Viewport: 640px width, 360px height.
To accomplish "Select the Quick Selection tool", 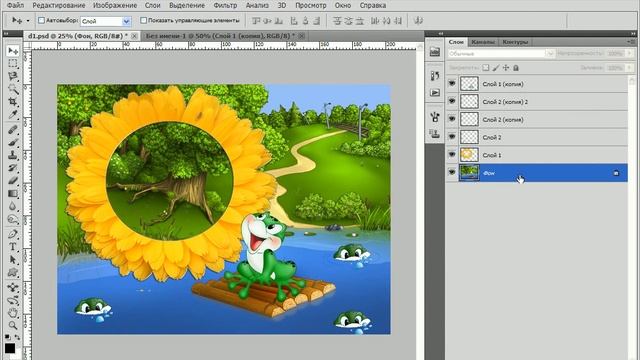I will click(x=13, y=89).
